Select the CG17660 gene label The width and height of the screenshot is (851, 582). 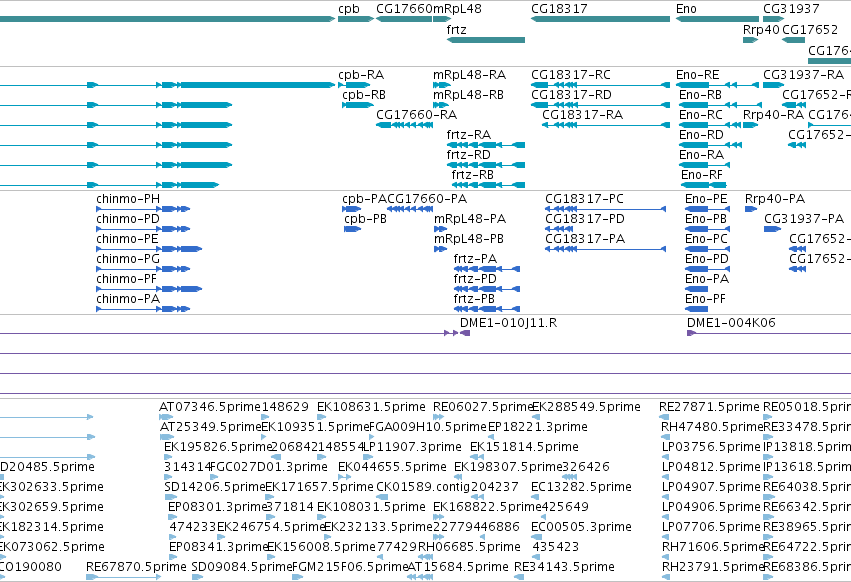(x=404, y=9)
